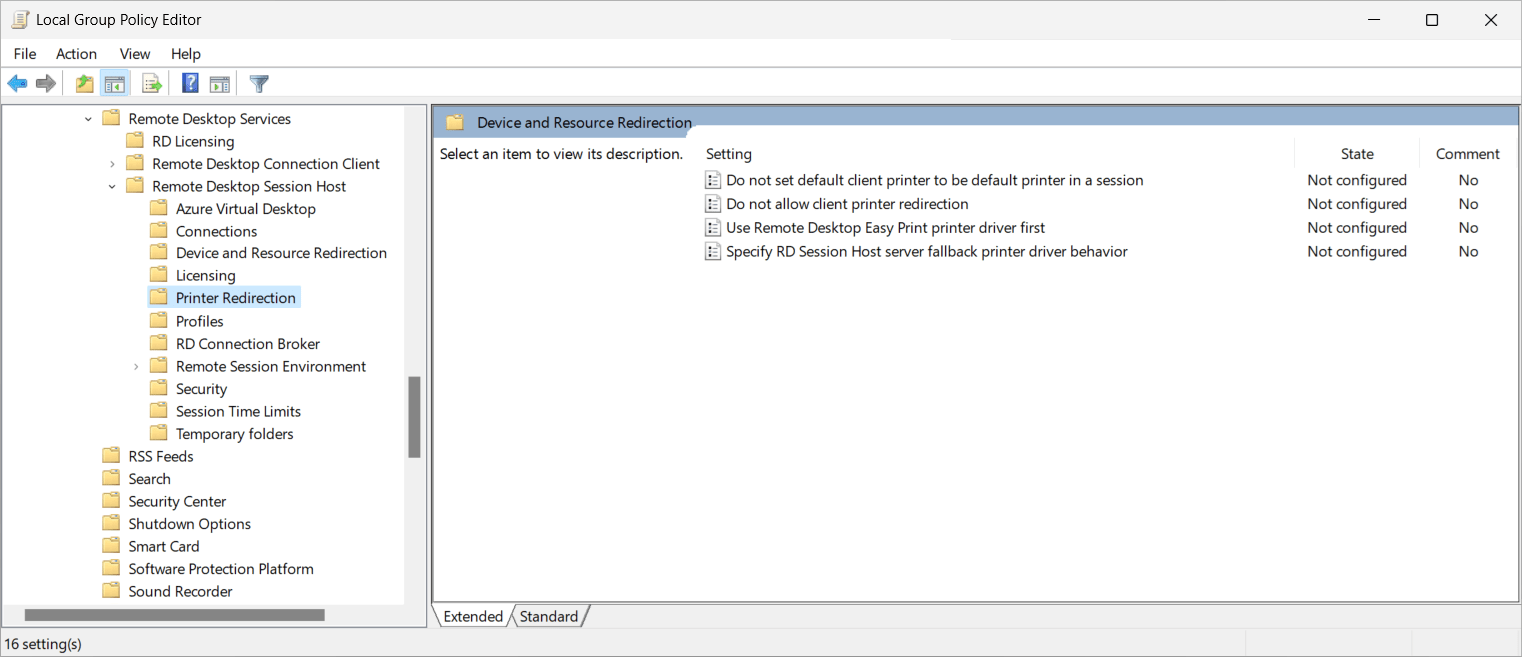This screenshot has width=1522, height=662.
Task: Click the Export List toolbar icon
Action: [x=151, y=83]
